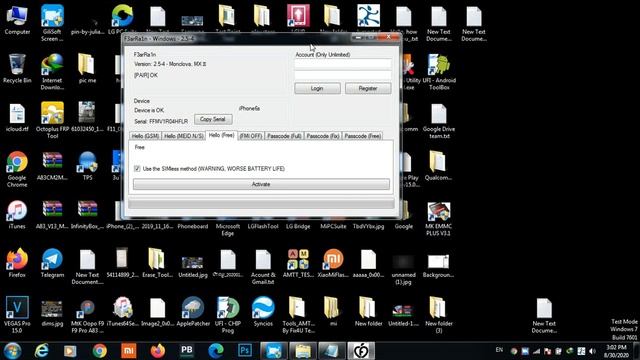
Task: Select the Computer desktop icon
Action: click(x=17, y=20)
